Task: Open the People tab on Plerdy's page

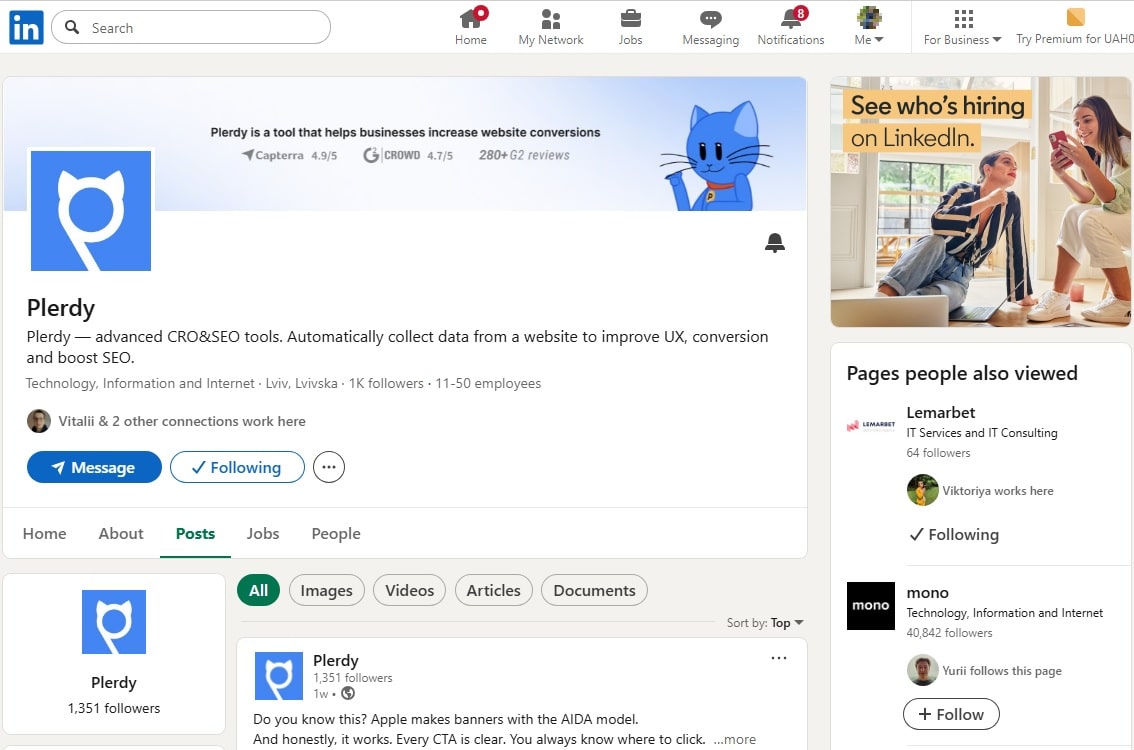Action: [x=335, y=533]
